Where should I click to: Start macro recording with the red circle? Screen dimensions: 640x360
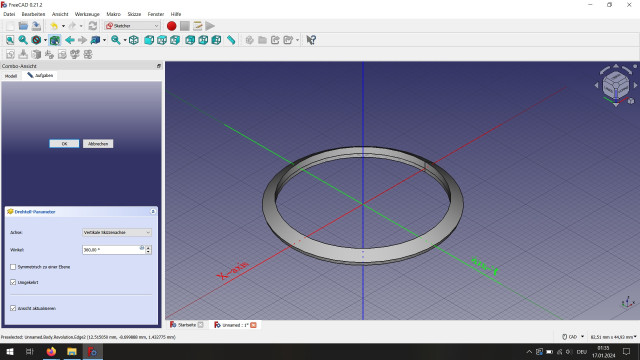(171, 26)
